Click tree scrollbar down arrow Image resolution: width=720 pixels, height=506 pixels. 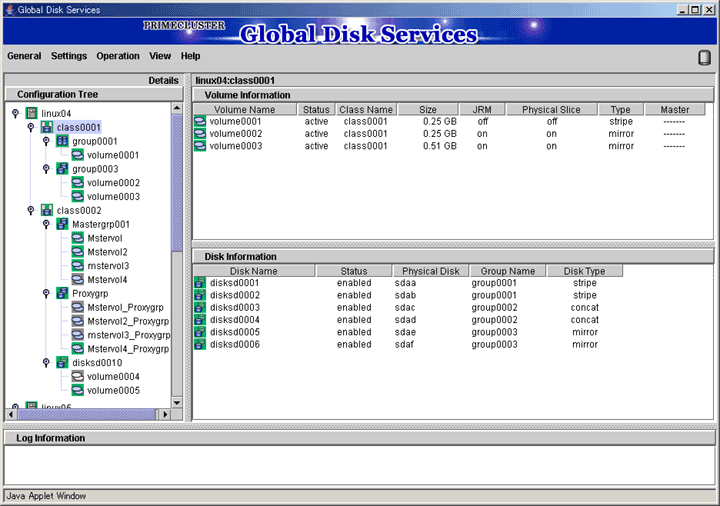pos(177,403)
